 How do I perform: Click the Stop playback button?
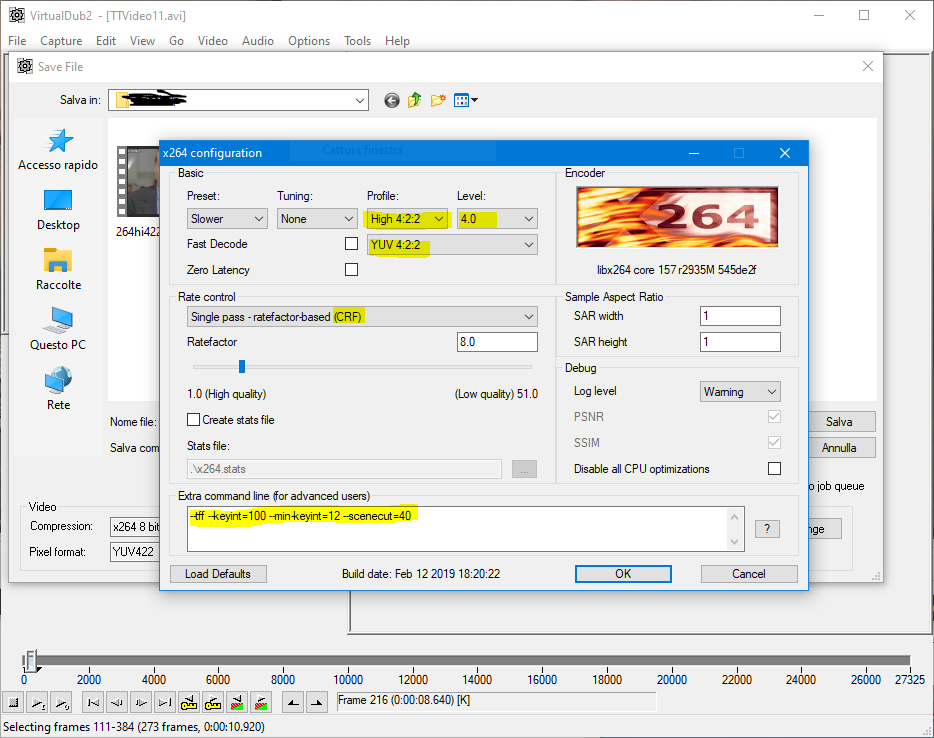11,702
